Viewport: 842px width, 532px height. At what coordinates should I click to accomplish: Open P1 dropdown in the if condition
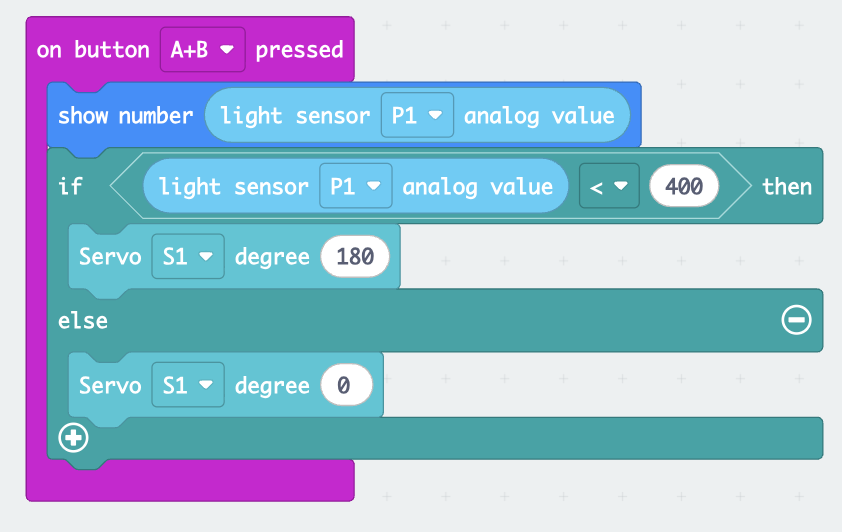(x=355, y=186)
